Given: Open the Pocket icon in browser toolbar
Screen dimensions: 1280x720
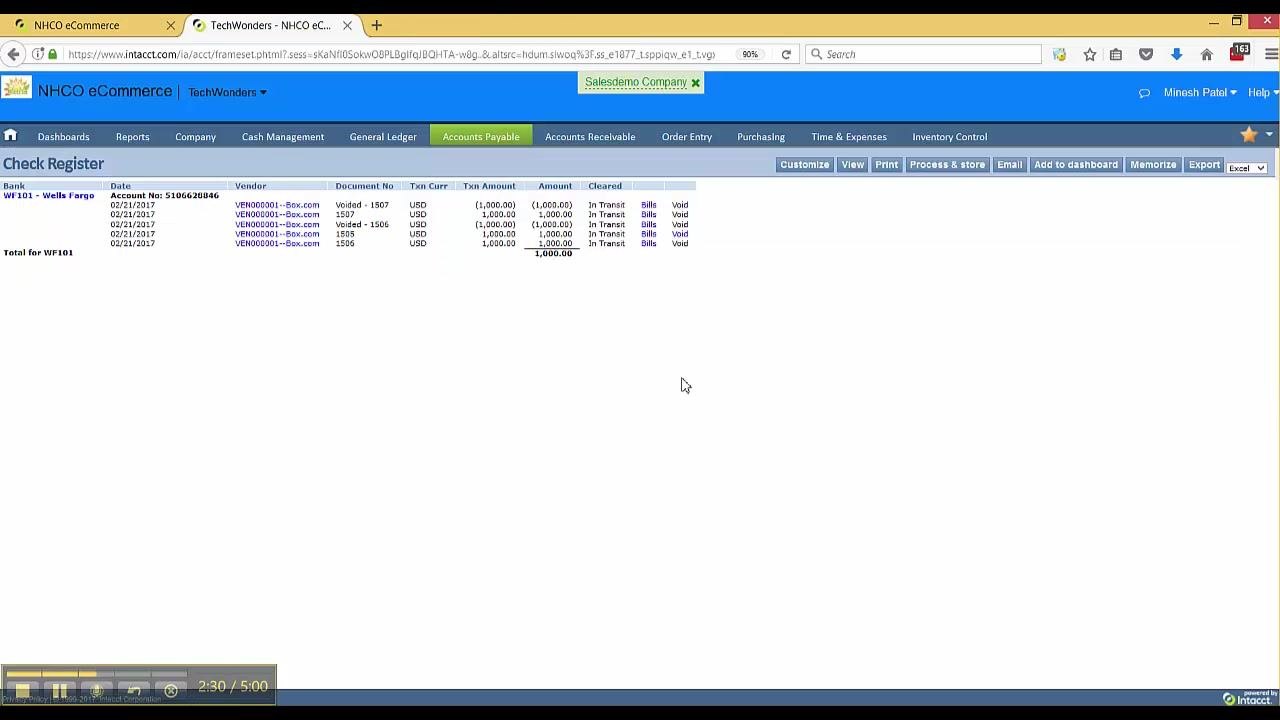Looking at the screenshot, I should click(x=1146, y=54).
